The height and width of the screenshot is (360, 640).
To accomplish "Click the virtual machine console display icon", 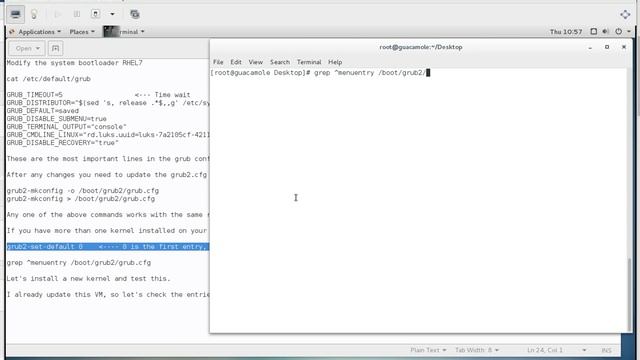I will [16, 14].
